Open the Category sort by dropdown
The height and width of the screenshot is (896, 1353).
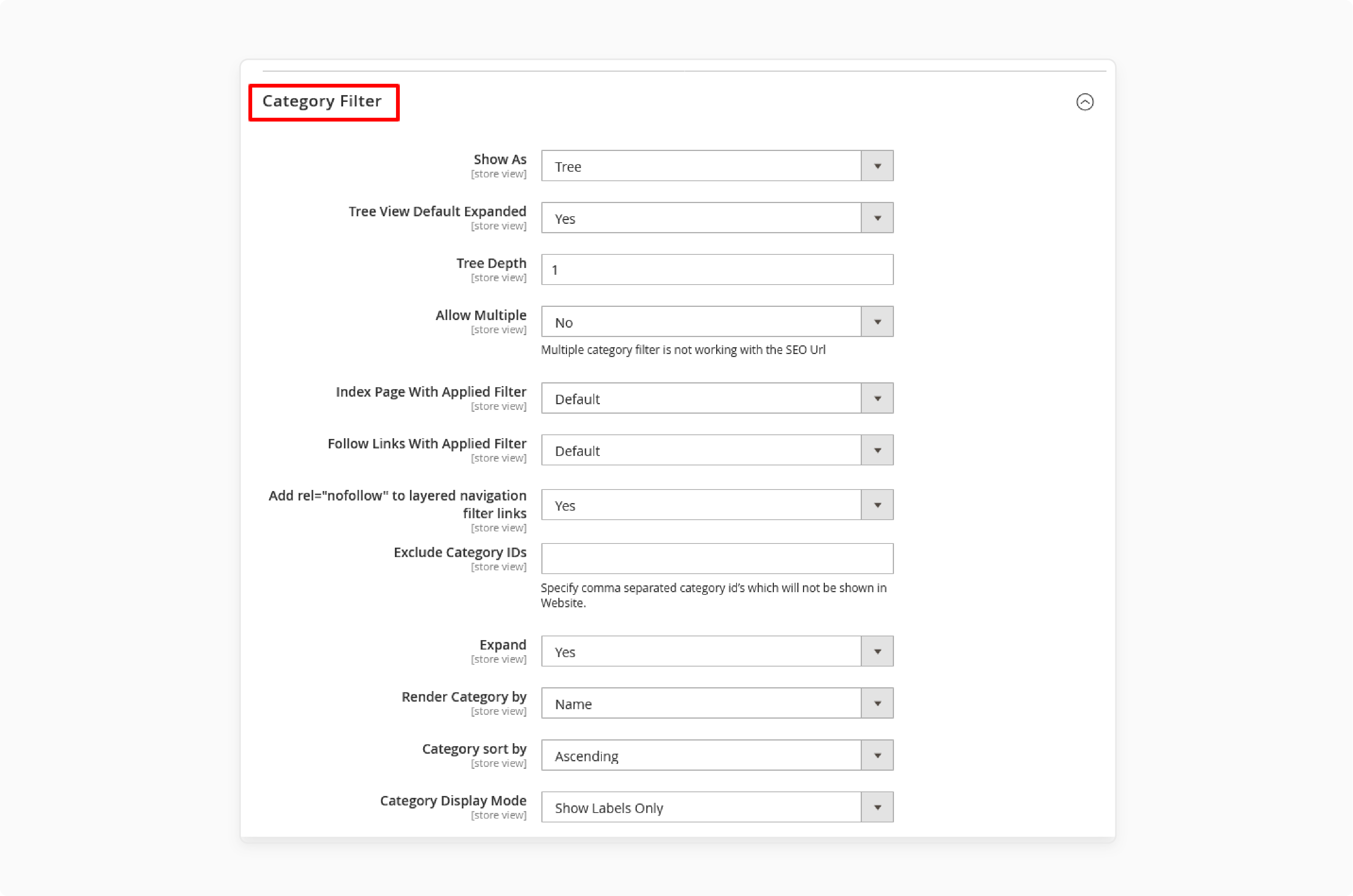(717, 756)
